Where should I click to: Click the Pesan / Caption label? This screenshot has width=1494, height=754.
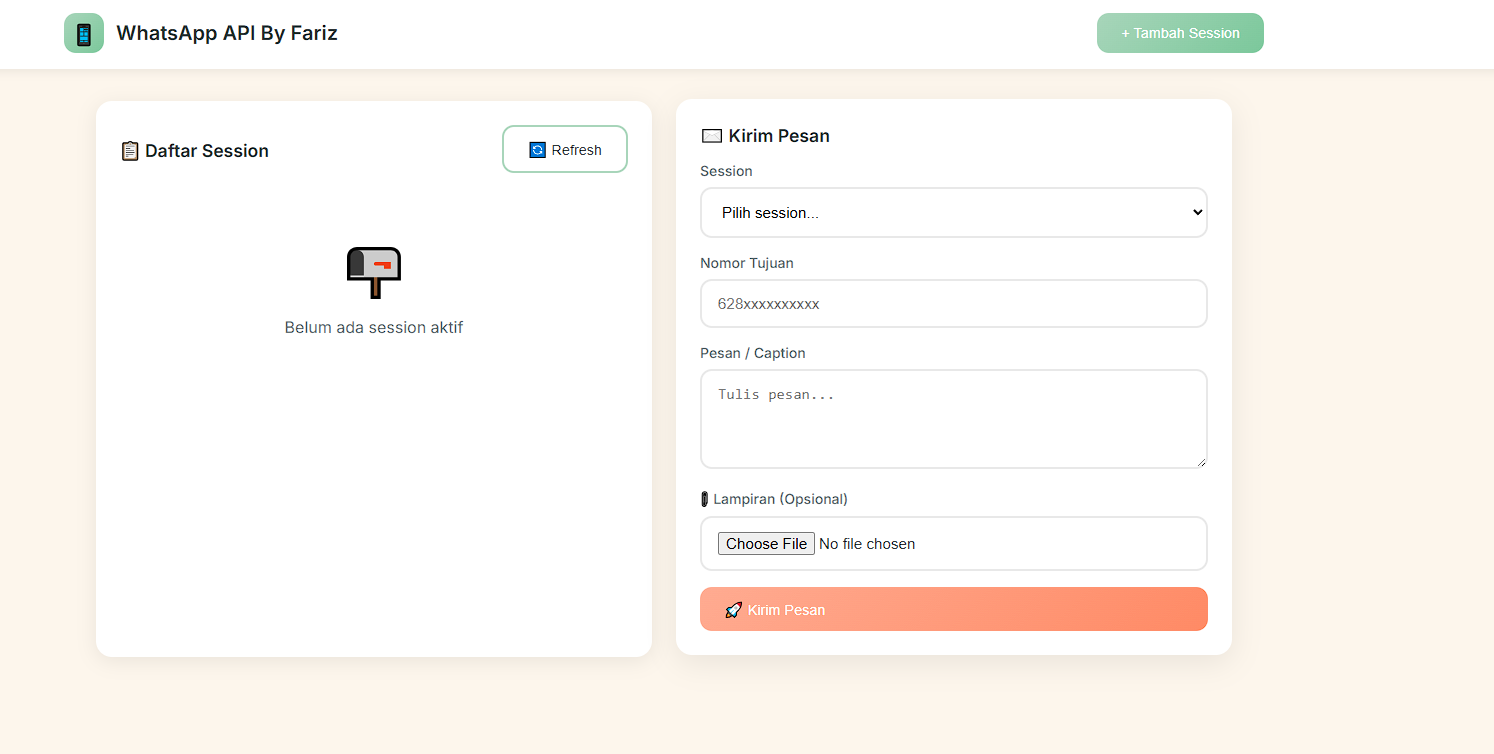(x=752, y=353)
